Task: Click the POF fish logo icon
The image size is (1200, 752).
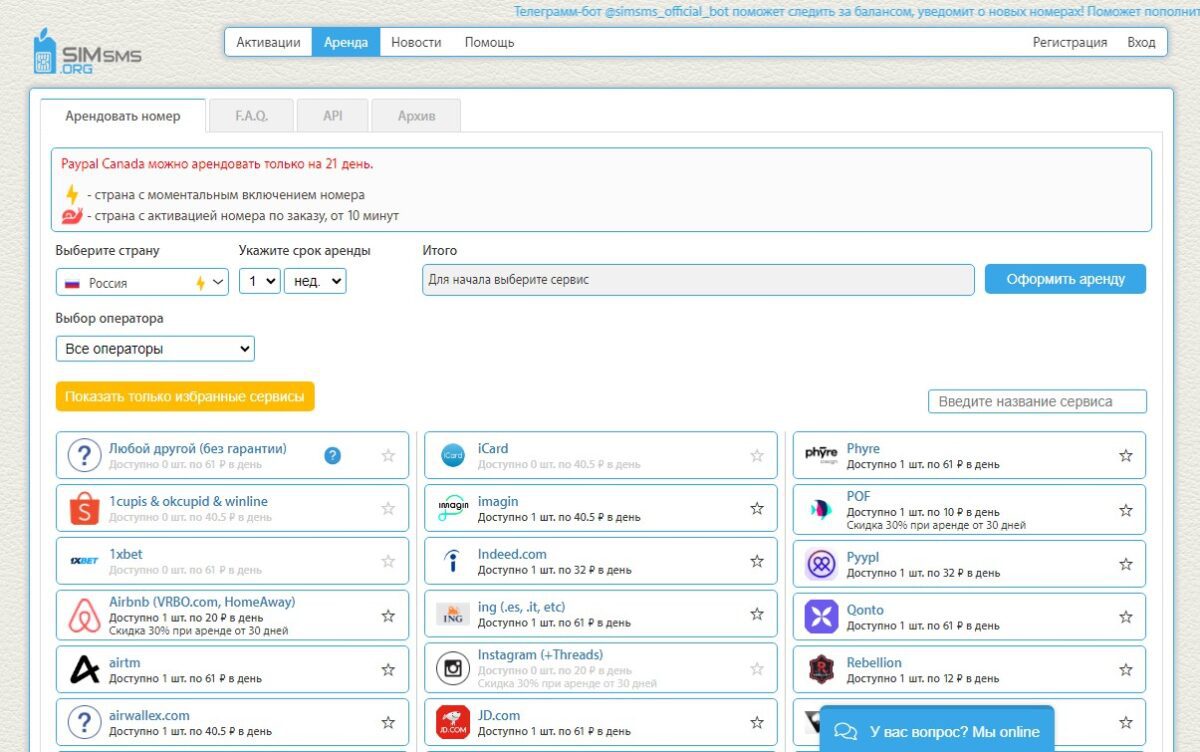Action: [x=821, y=508]
